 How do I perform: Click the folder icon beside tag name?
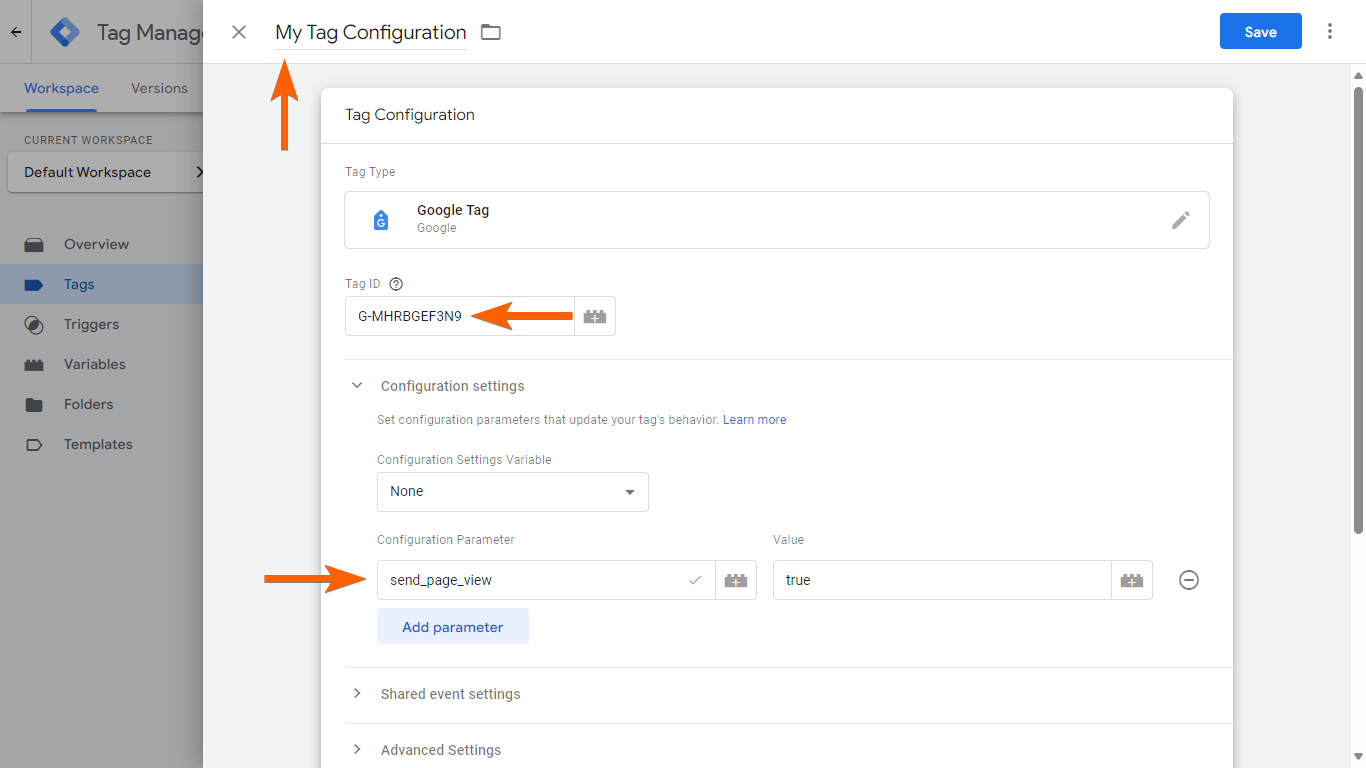[x=490, y=32]
